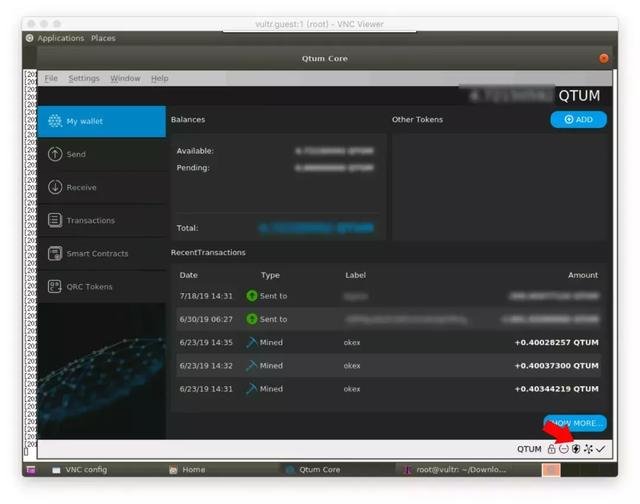Click the pickaxe Mined icon for 6/23/19 14:35
The image size is (640, 504).
(252, 342)
